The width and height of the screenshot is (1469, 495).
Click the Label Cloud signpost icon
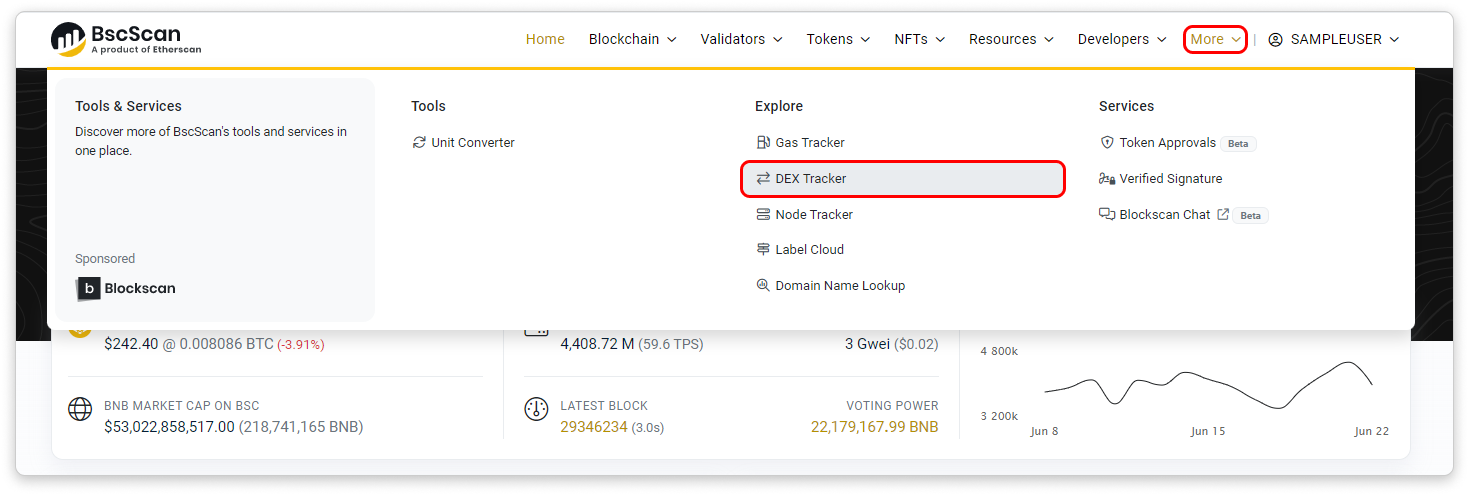(764, 250)
